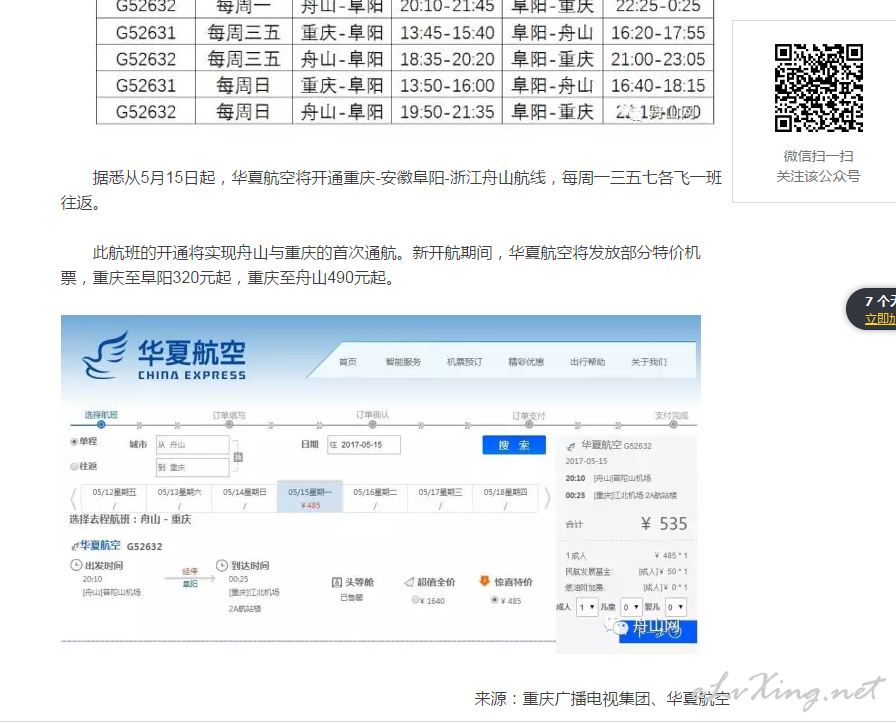This screenshot has width=896, height=724.
Task: Click the clock icon beside 到达时间
Action: click(222, 565)
